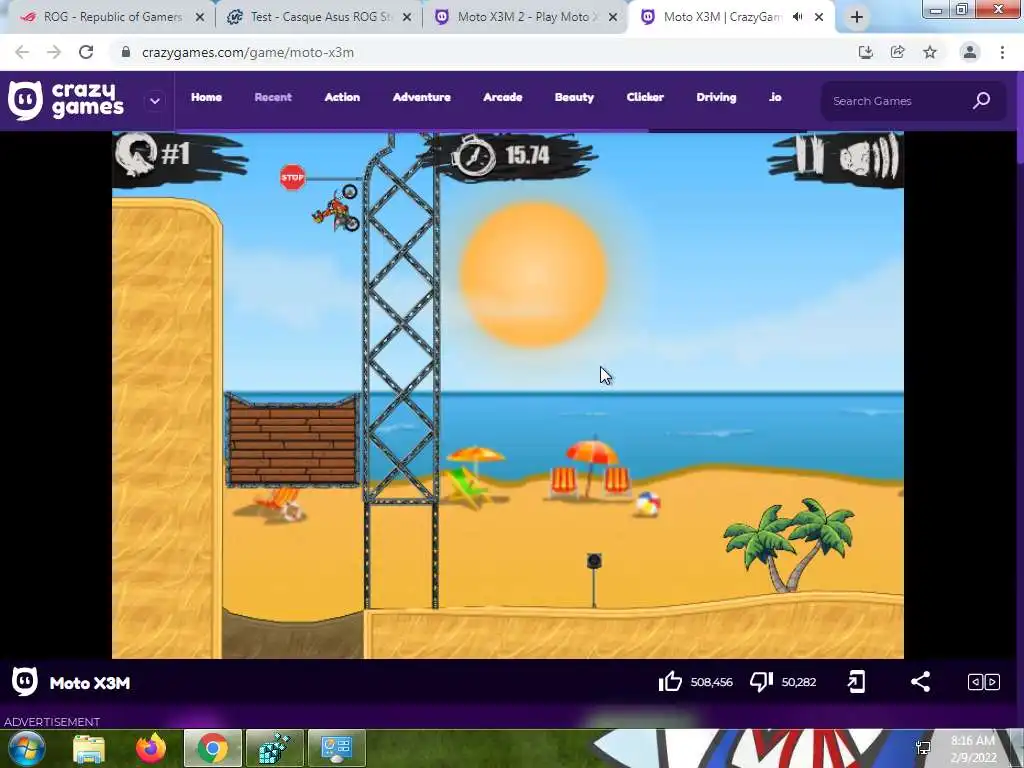Toggle the game sound speaker icon

point(870,156)
